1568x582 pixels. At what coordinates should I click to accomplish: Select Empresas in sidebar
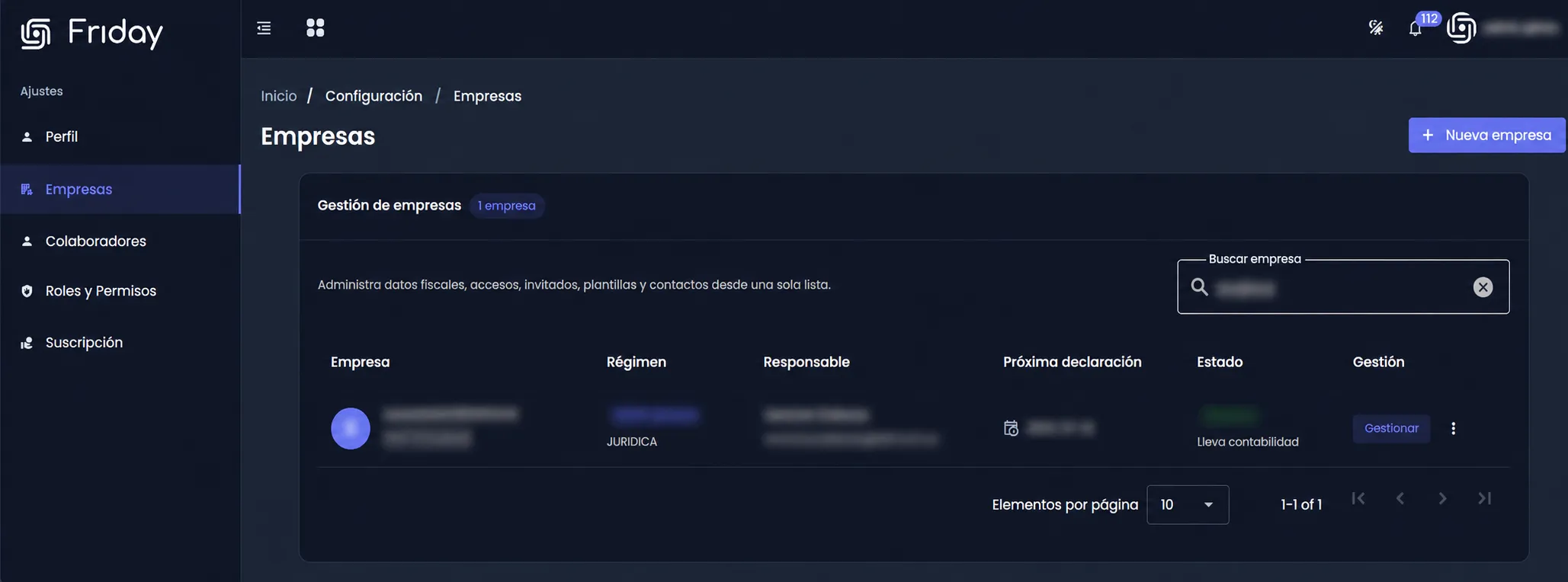[120, 190]
